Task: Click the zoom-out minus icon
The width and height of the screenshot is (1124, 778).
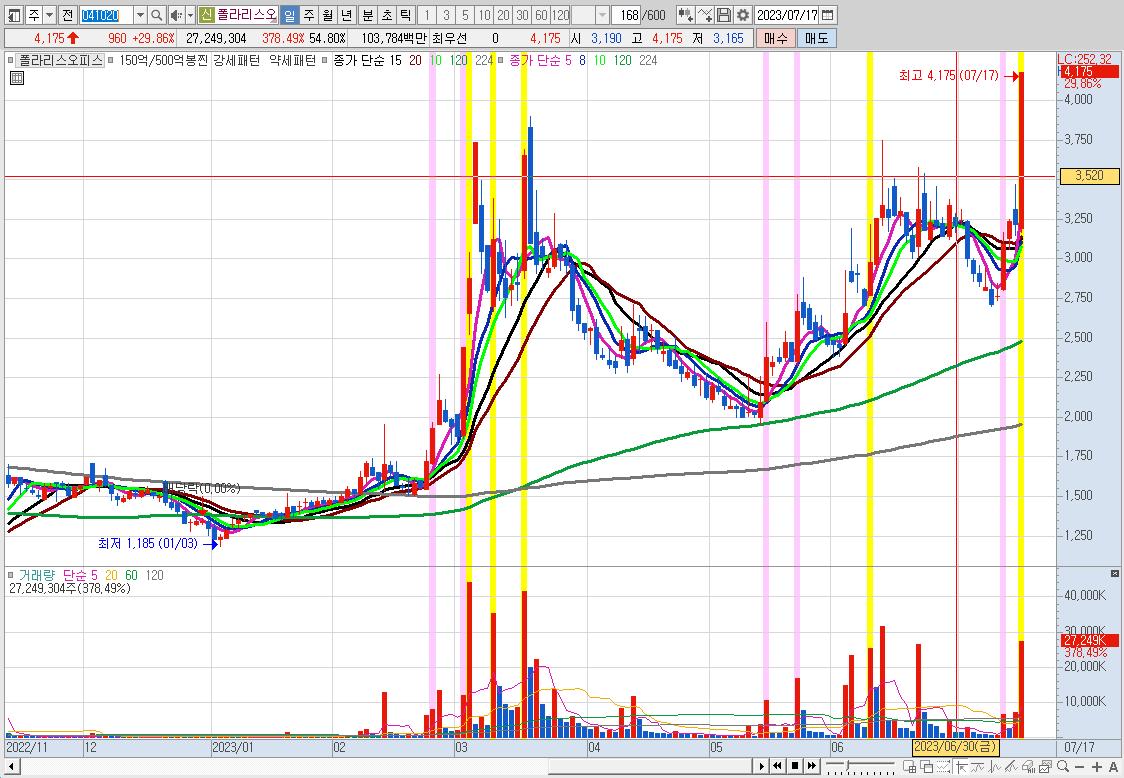Action: 1080,767
